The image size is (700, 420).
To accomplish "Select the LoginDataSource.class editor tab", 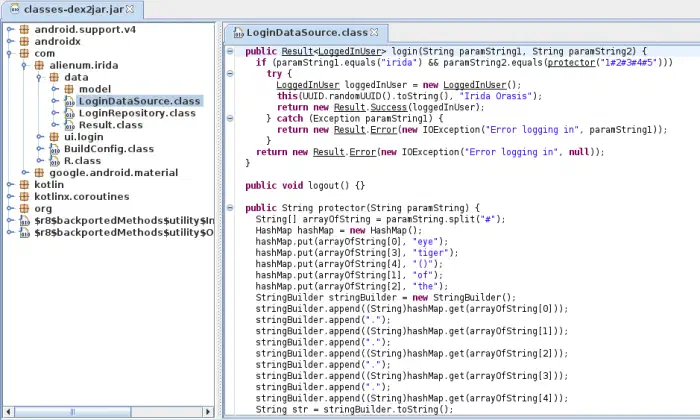I will click(307, 33).
